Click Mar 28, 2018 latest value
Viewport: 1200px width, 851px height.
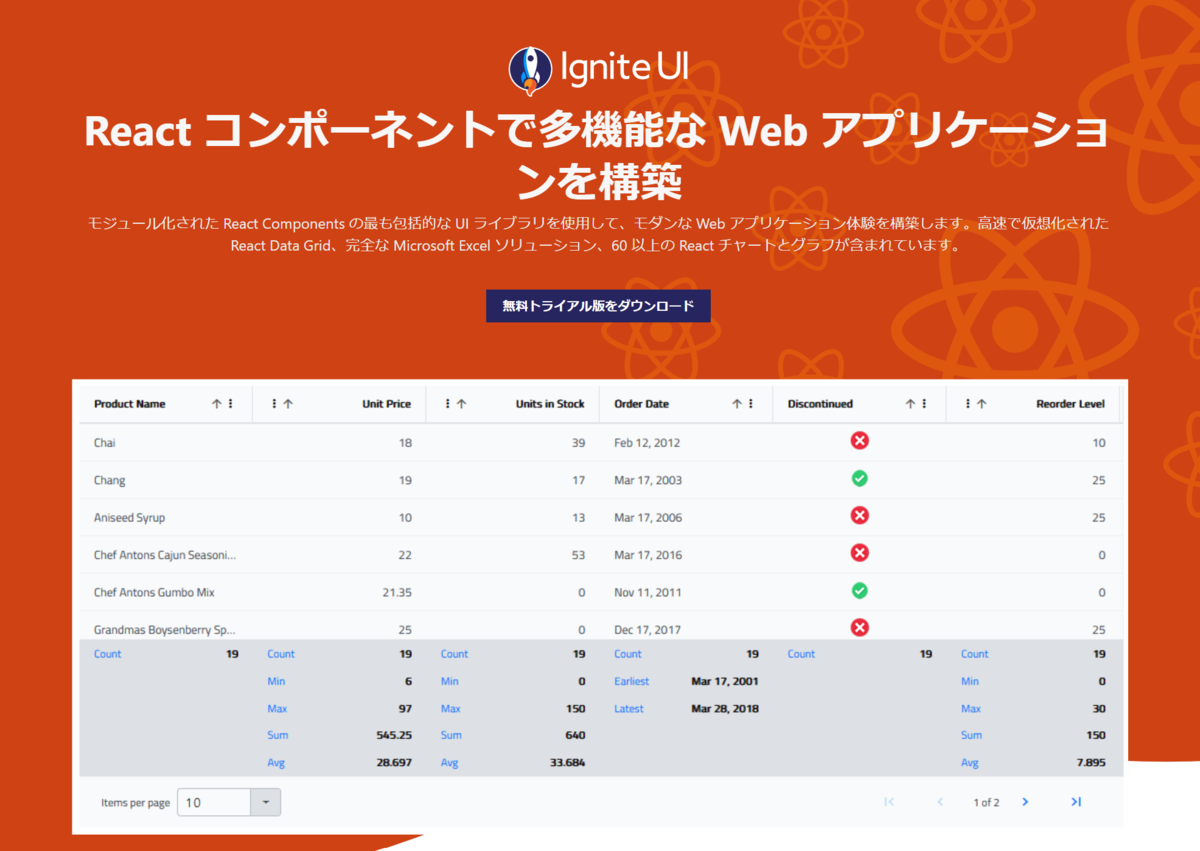click(x=725, y=709)
